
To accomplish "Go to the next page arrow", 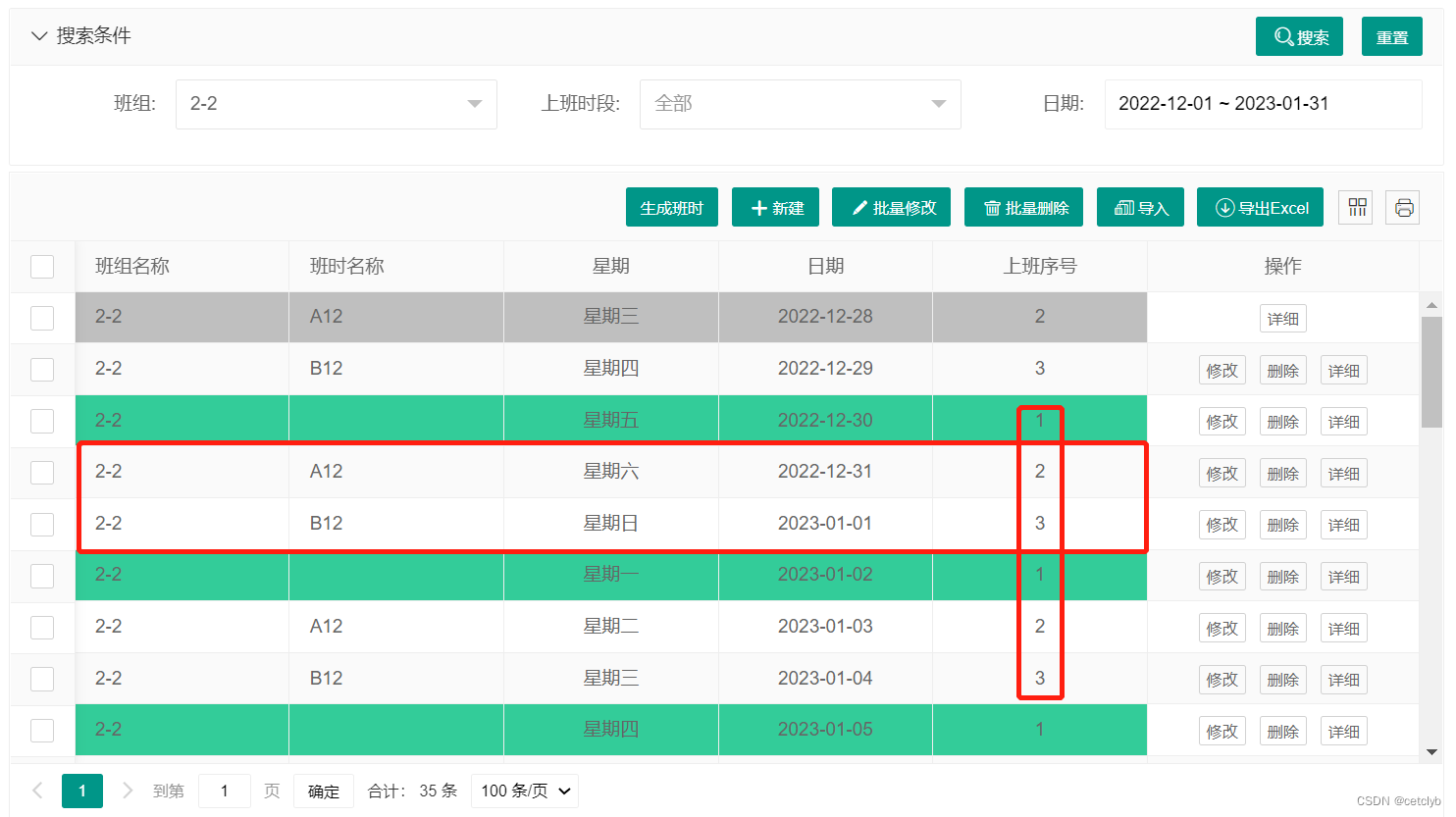I will point(127,791).
